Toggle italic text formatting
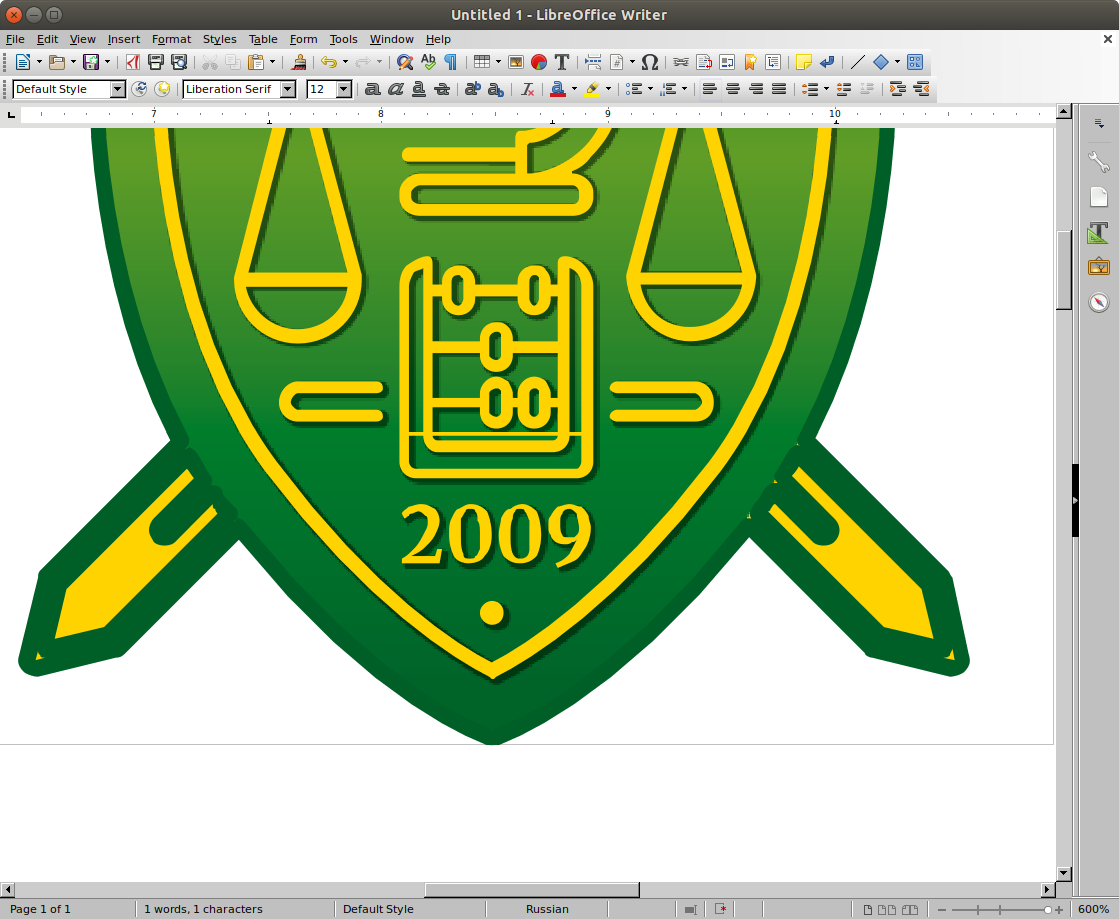The width and height of the screenshot is (1119, 919). (395, 89)
